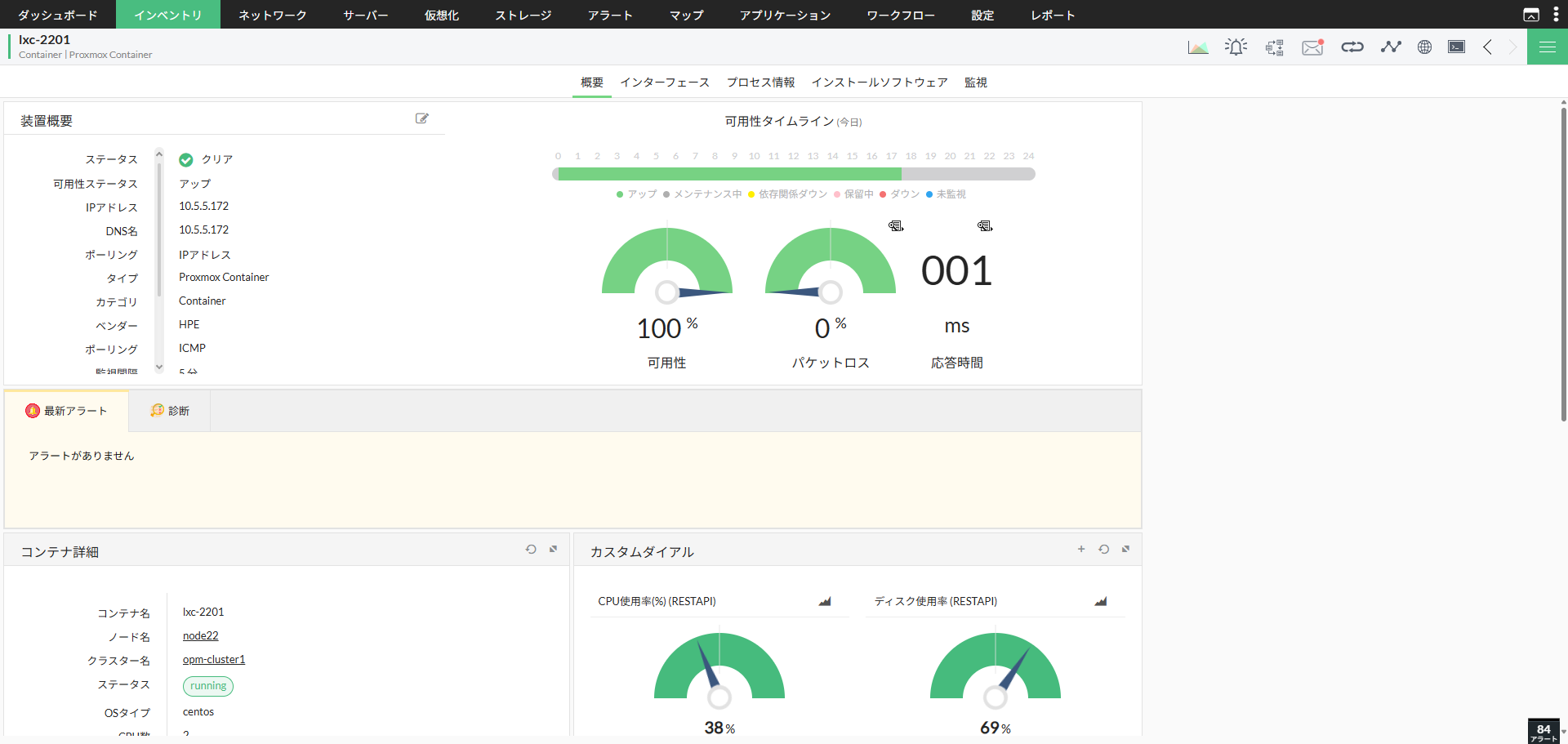Open the trace route line-graph icon
Image resolution: width=1568 pixels, height=744 pixels.
coord(1391,47)
